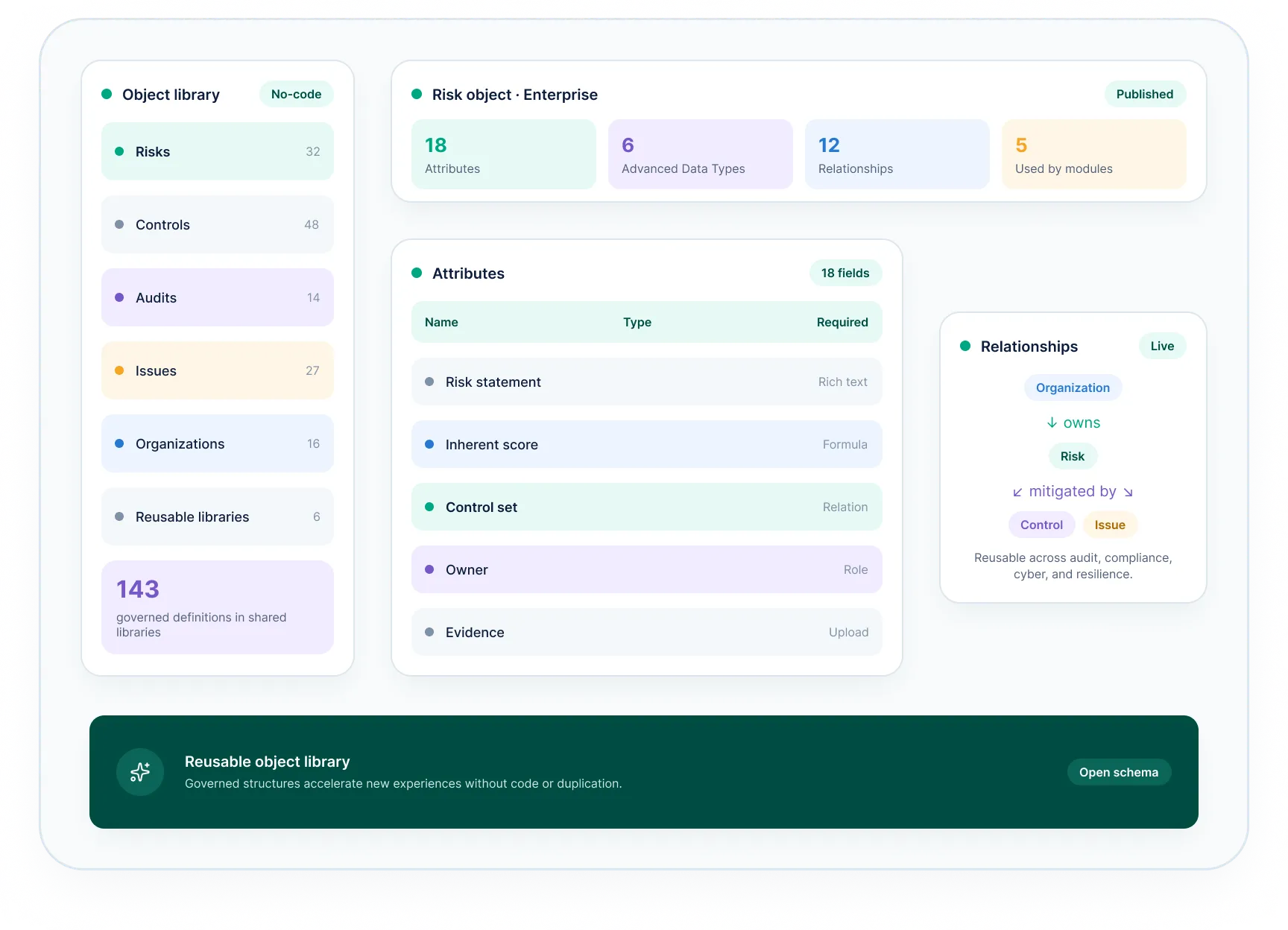Click the right diagonal arrow after mitigated by

click(1128, 492)
